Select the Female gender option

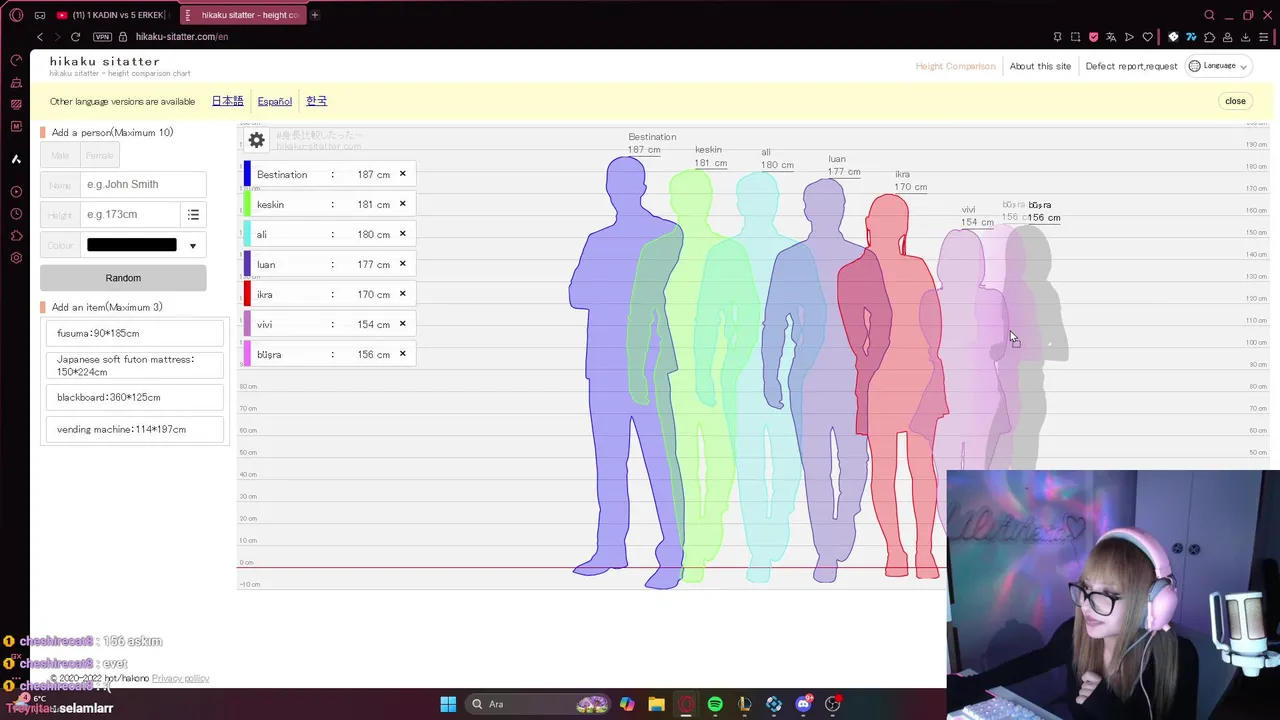tap(99, 155)
